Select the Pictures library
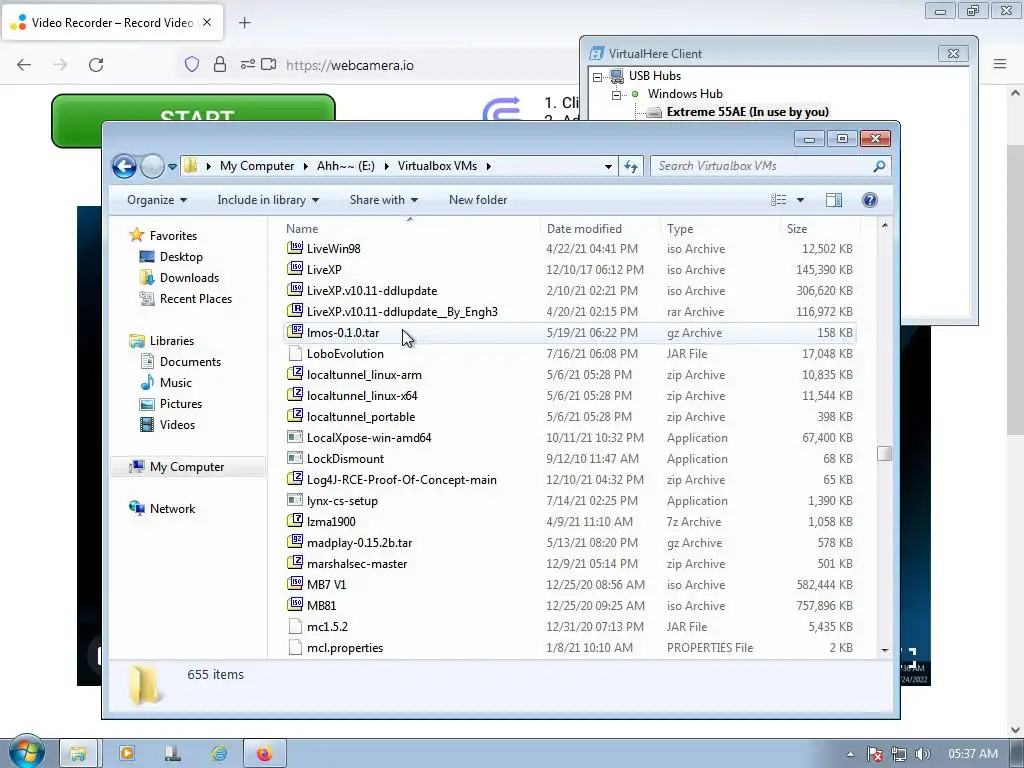 coord(181,404)
